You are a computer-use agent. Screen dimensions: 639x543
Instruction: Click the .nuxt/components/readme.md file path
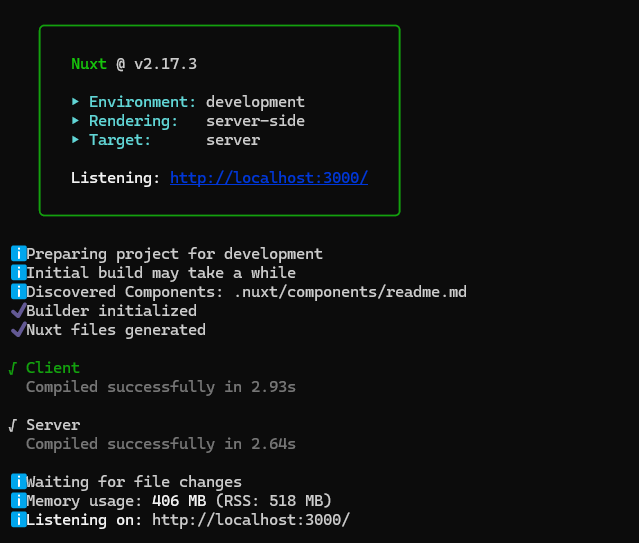pyautogui.click(x=350, y=292)
